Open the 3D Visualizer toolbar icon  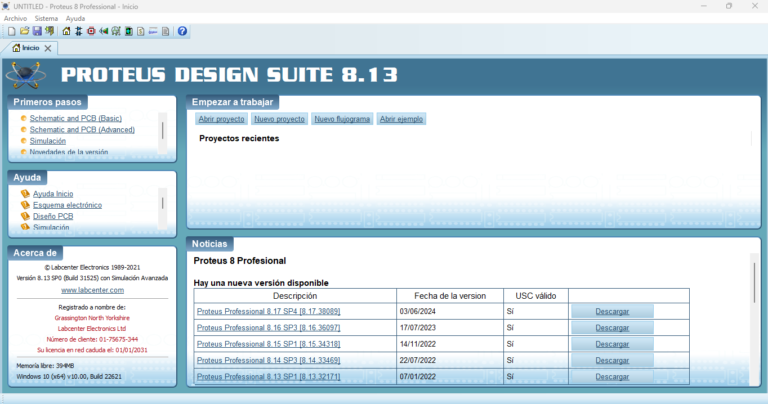tap(103, 31)
